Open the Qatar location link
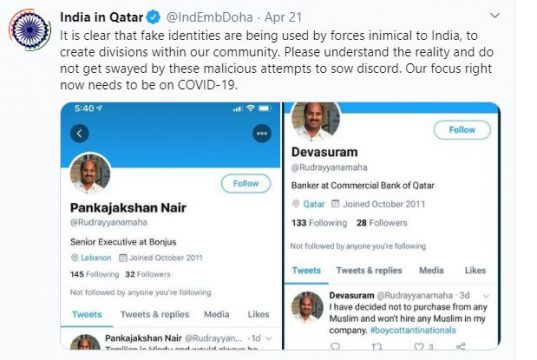Screen dimensions: 537x360 point(314,204)
